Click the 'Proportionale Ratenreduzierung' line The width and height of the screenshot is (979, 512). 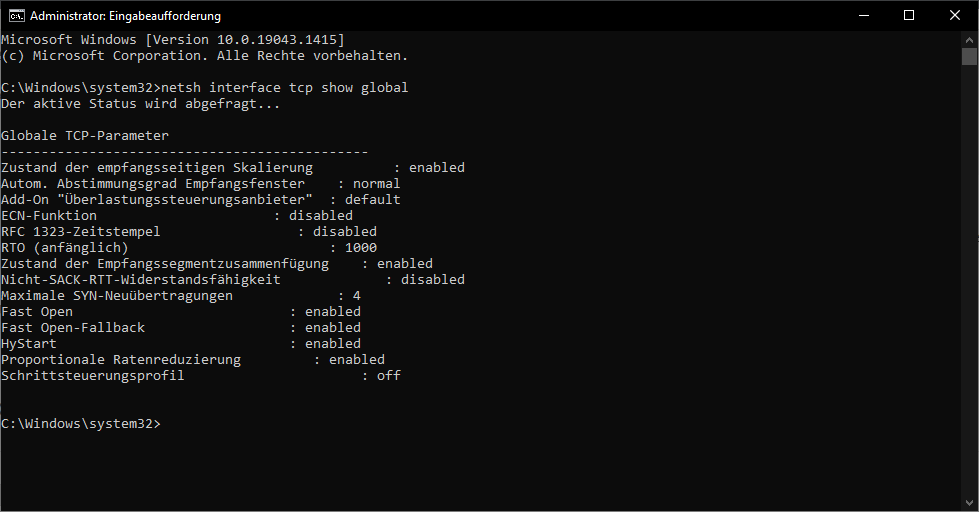193,360
